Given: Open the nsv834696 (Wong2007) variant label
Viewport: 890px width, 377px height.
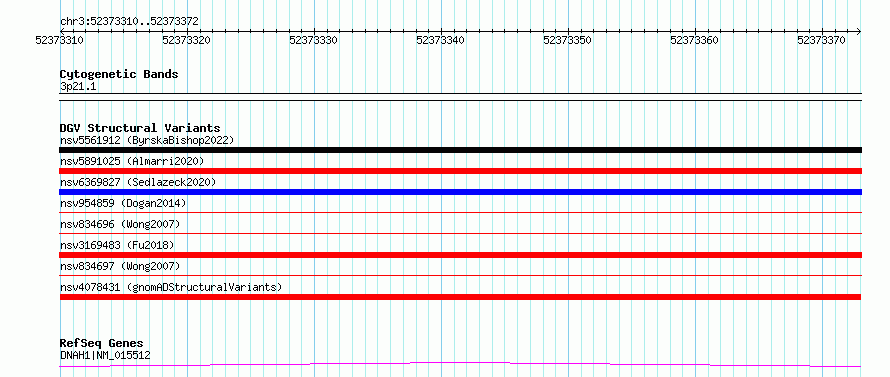Looking at the screenshot, I should click(120, 224).
